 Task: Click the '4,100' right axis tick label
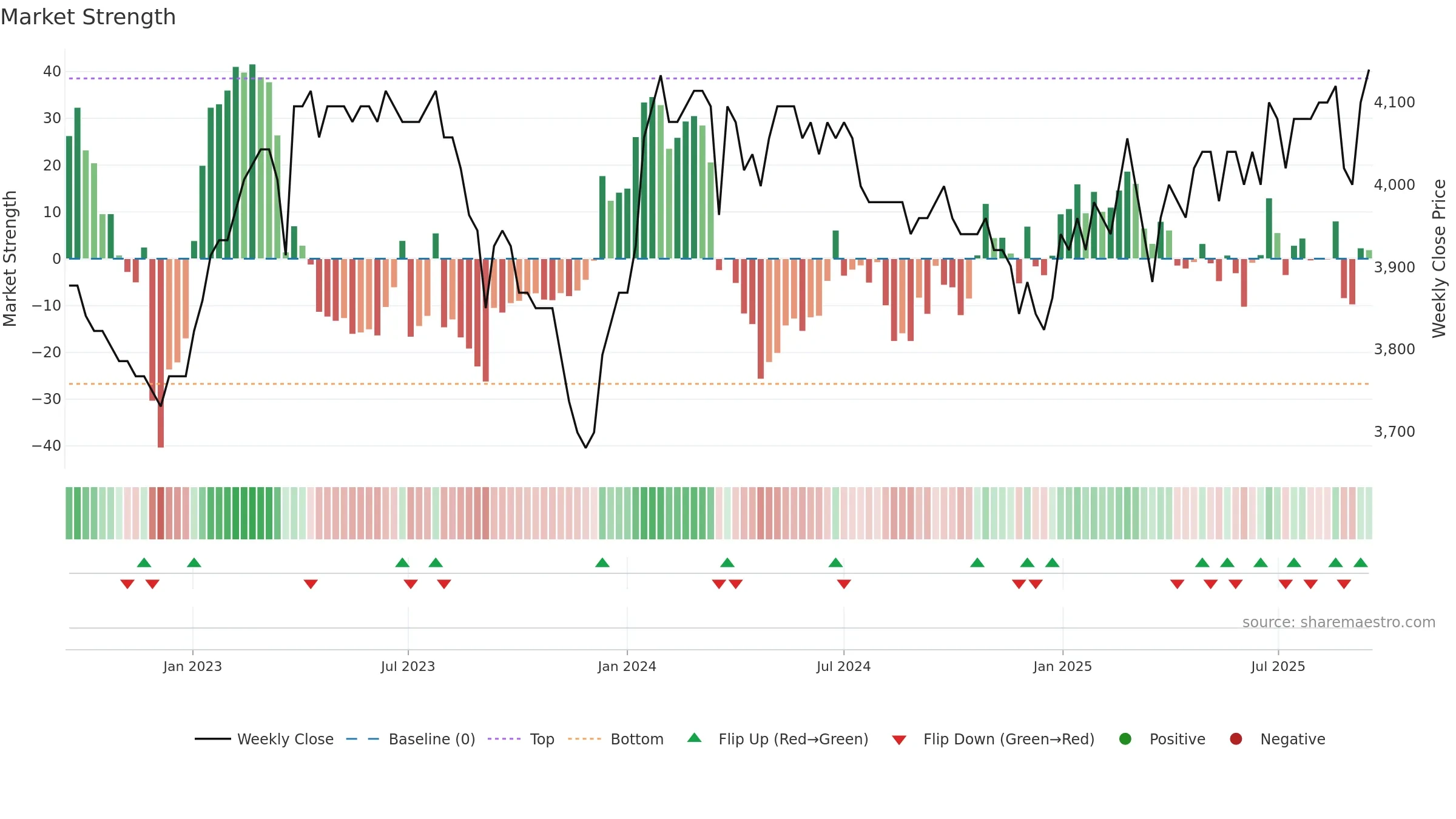tap(1394, 103)
